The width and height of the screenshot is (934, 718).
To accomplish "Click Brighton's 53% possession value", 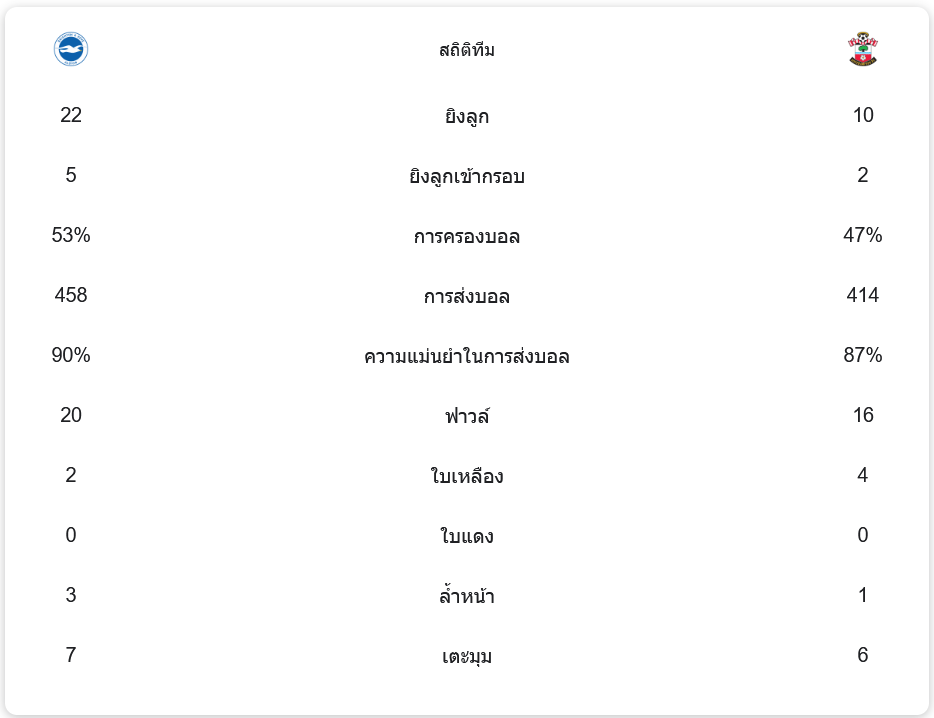I will tap(71, 235).
